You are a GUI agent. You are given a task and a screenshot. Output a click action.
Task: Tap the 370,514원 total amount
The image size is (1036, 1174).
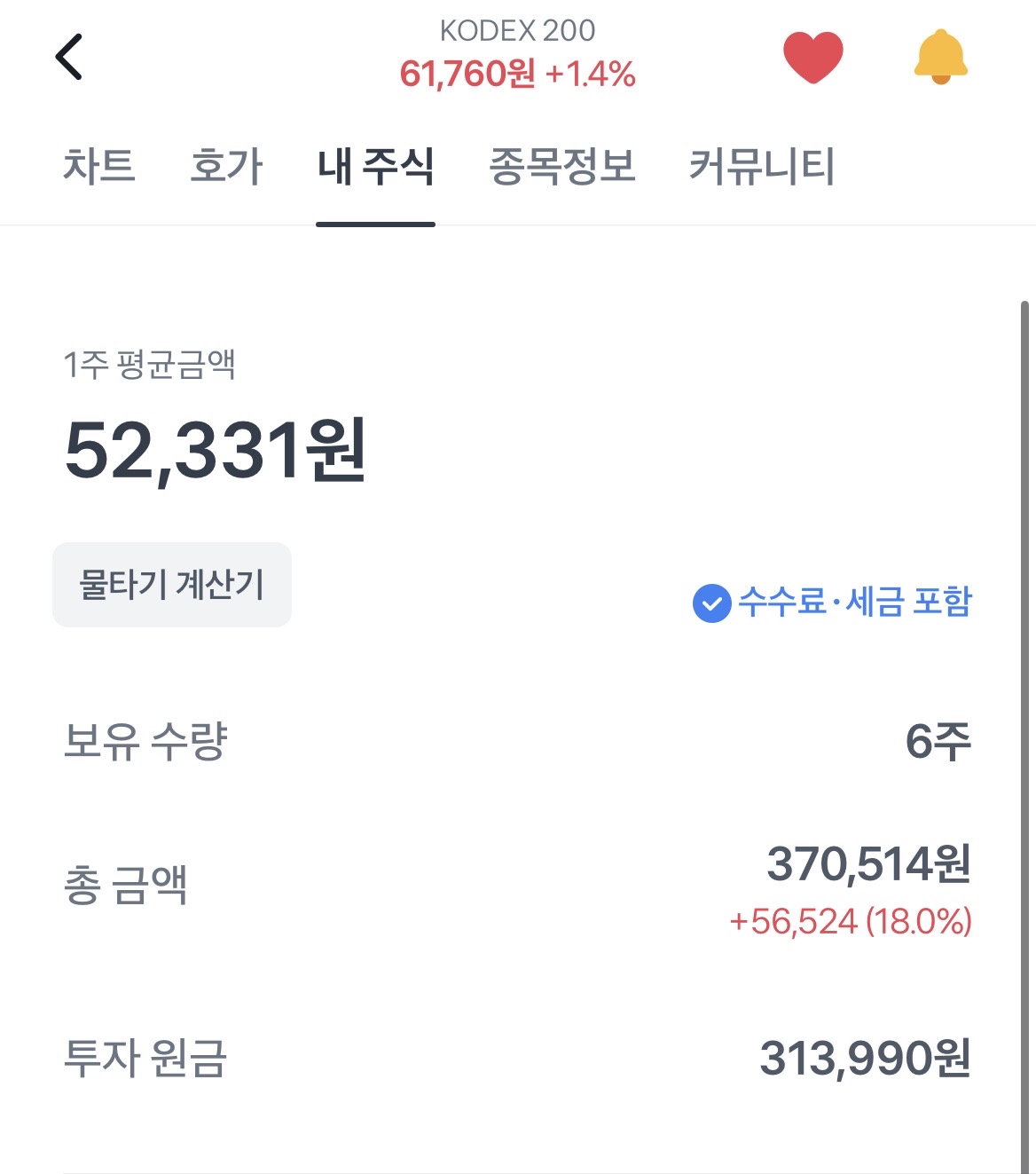(x=868, y=864)
